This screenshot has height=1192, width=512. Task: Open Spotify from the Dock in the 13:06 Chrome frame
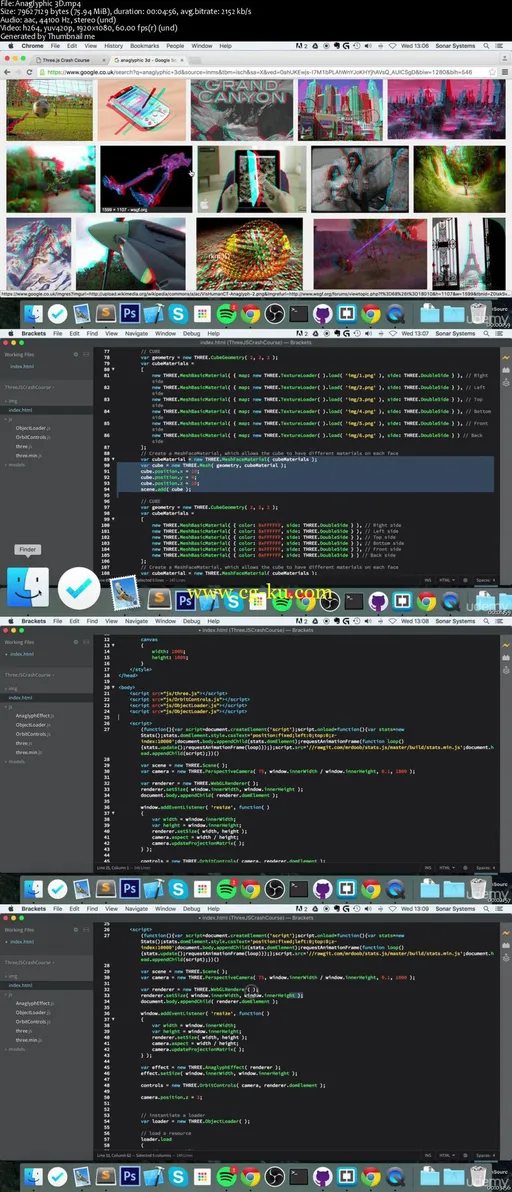pos(226,313)
